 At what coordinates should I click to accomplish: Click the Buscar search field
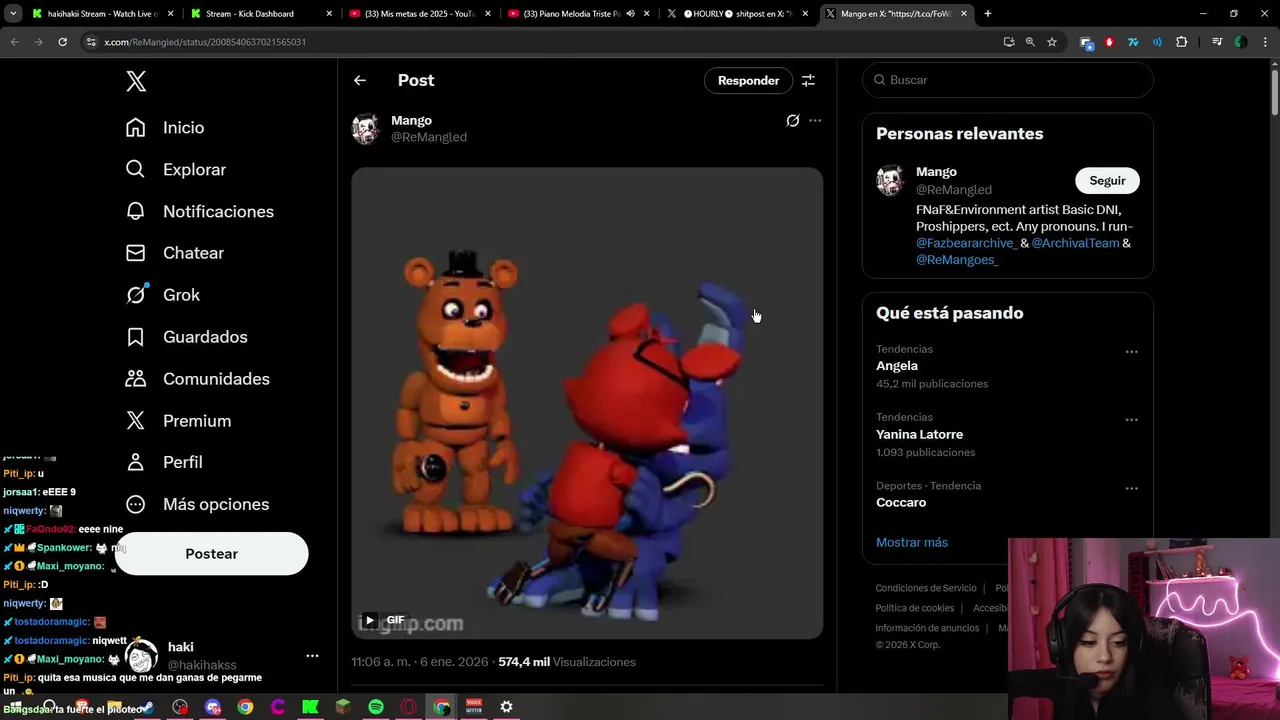click(1008, 80)
